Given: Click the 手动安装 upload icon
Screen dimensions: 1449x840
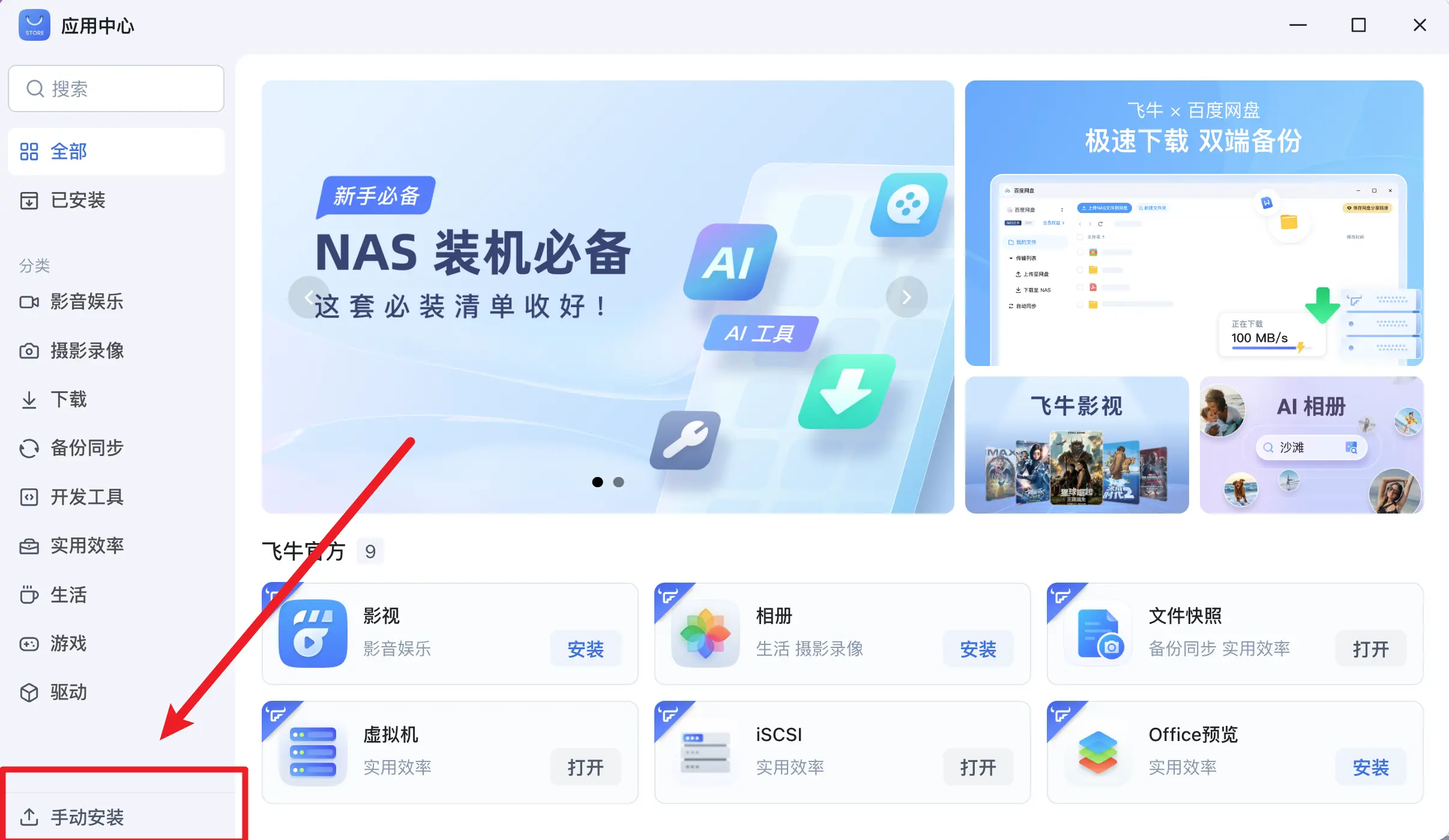Looking at the screenshot, I should (x=29, y=817).
